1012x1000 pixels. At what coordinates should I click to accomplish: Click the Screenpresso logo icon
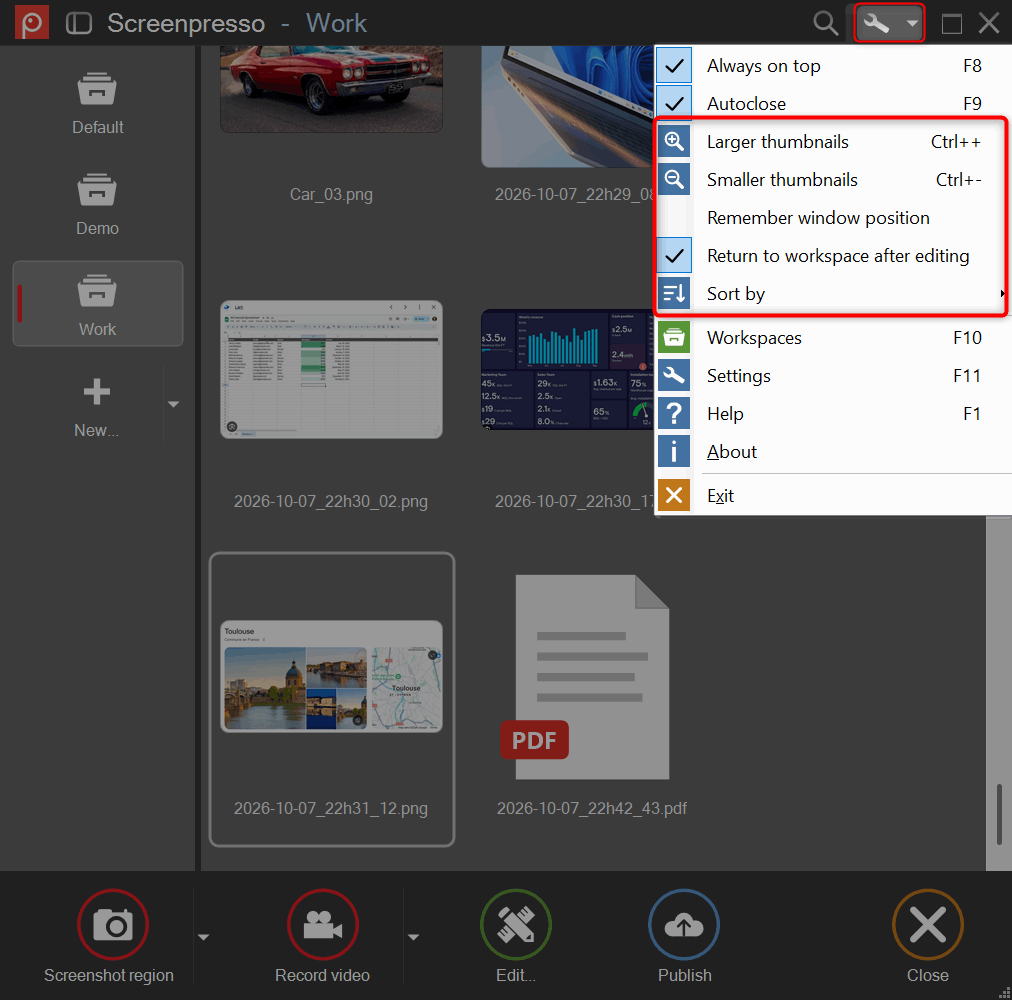click(32, 23)
